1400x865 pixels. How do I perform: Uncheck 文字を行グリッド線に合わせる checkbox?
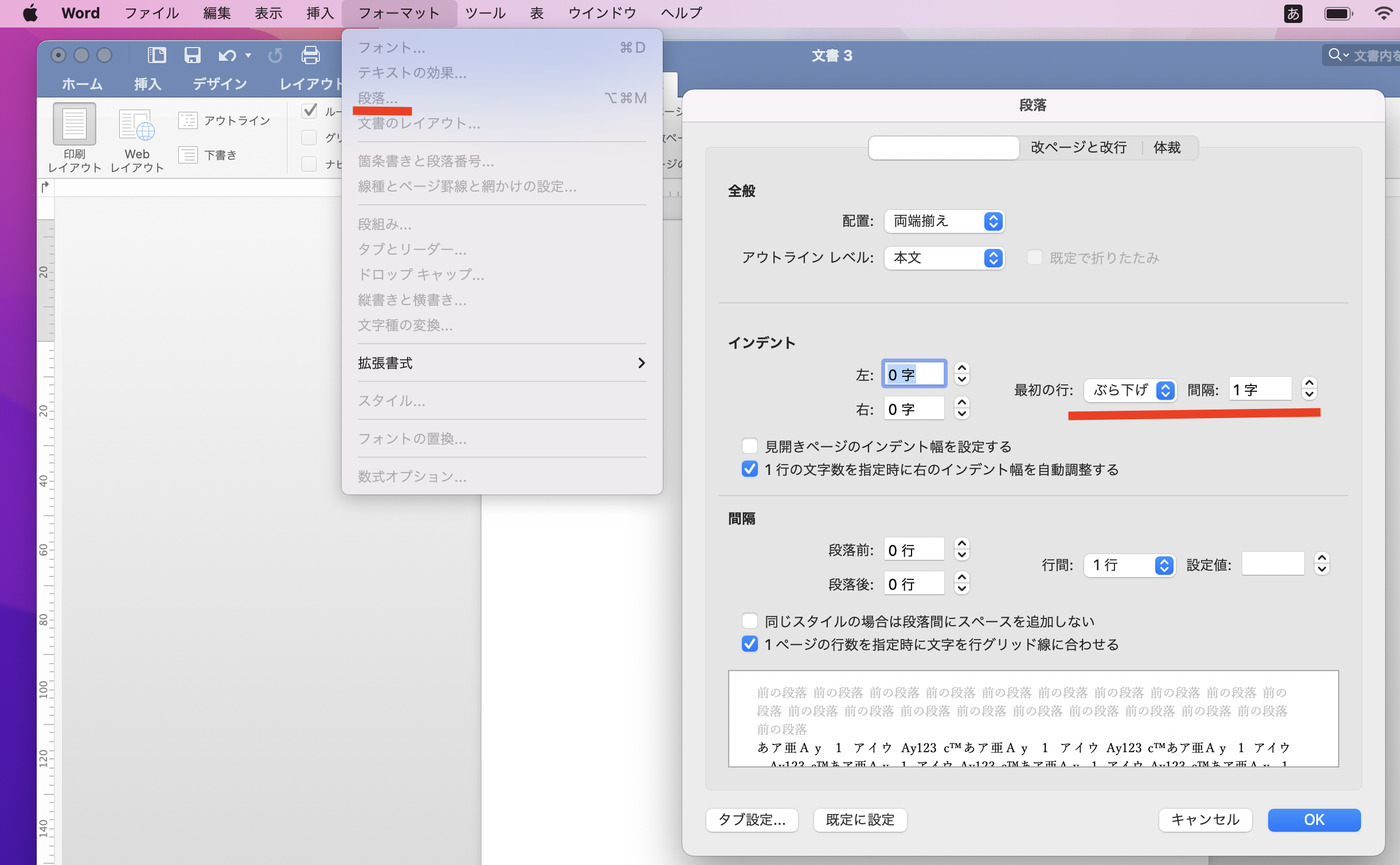[x=750, y=644]
